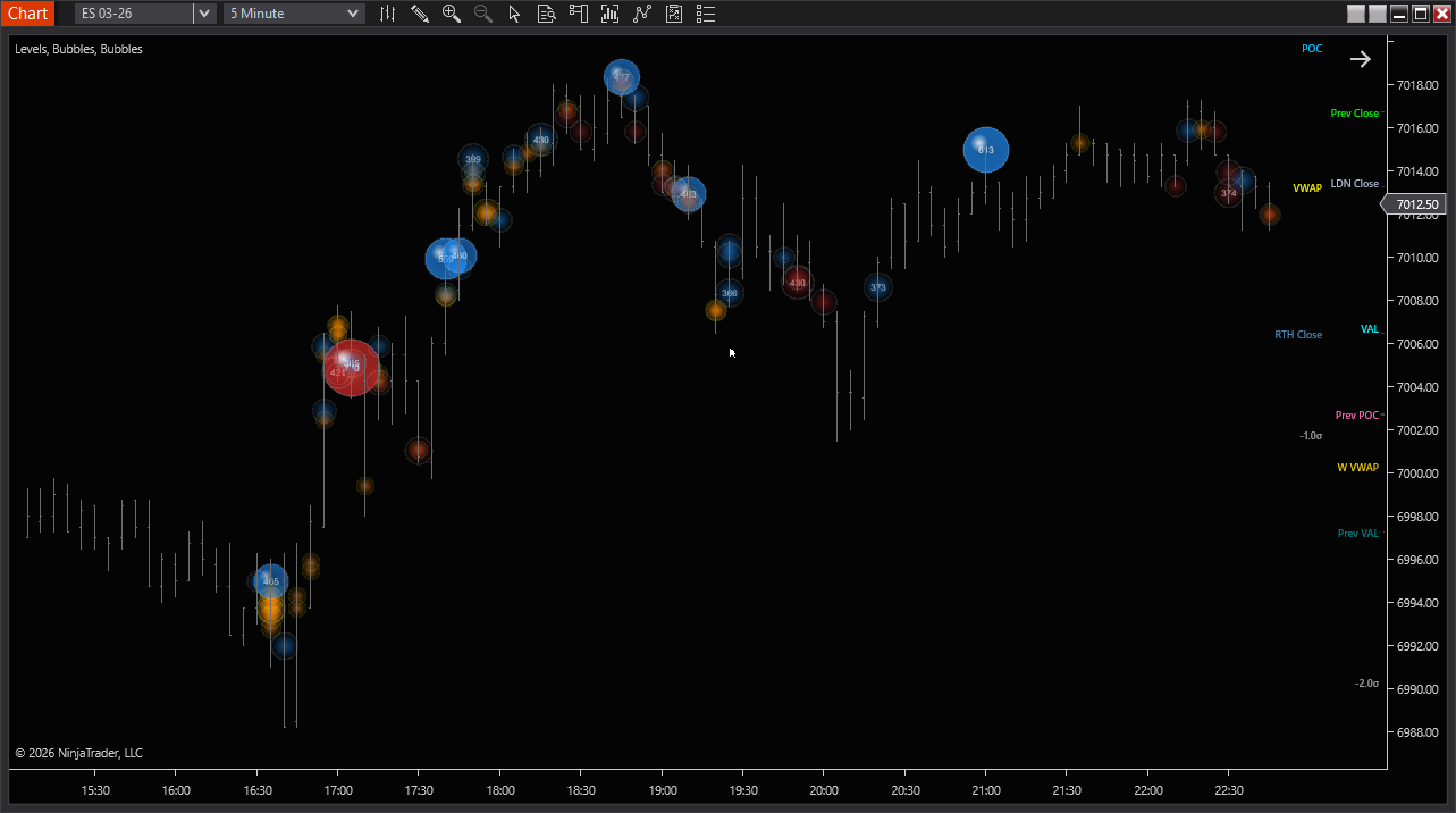Screen dimensions: 1456x813
Task: Click the zoom in magnifier
Action: (452, 14)
